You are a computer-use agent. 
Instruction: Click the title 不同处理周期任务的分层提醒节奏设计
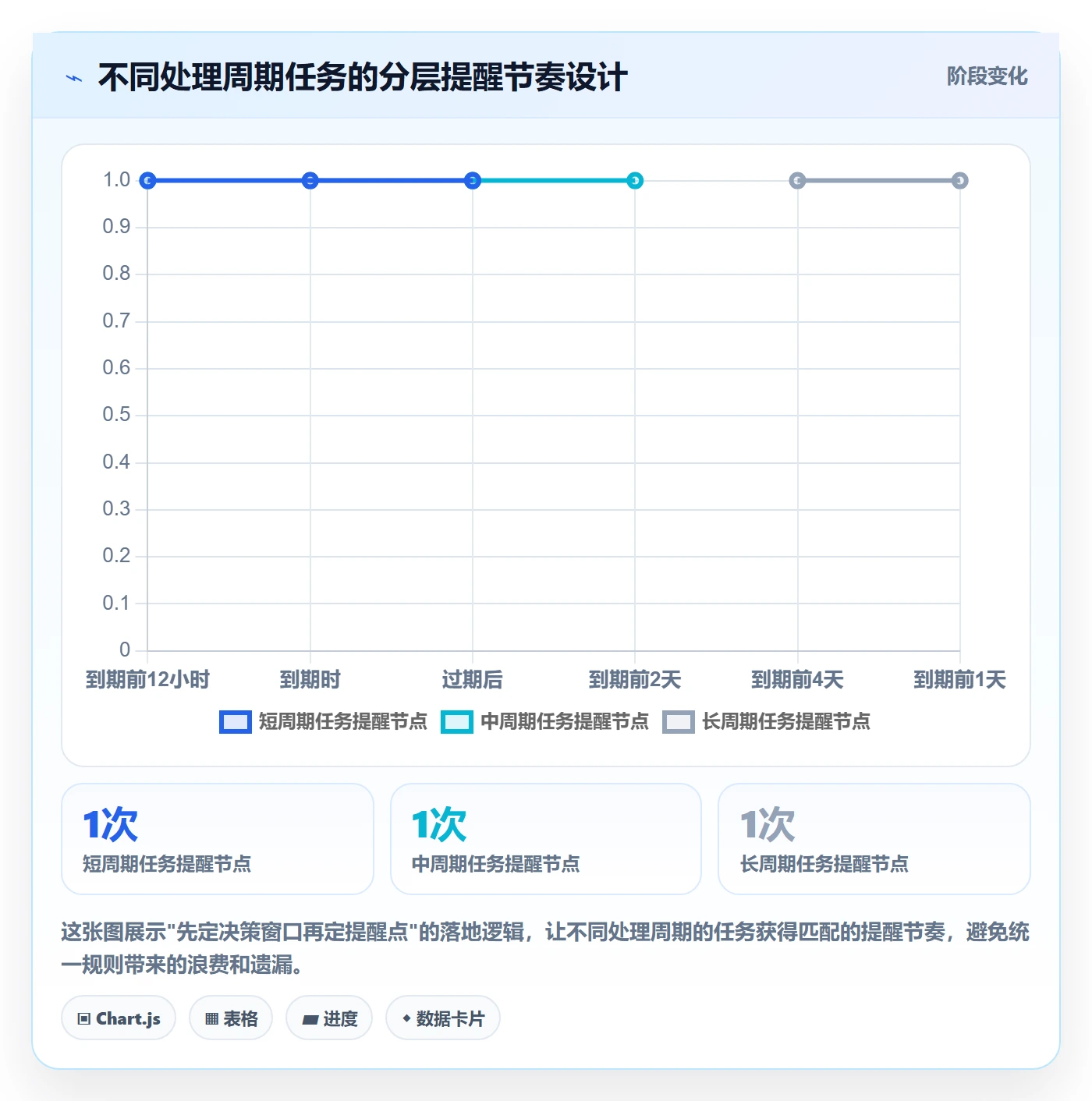(363, 78)
